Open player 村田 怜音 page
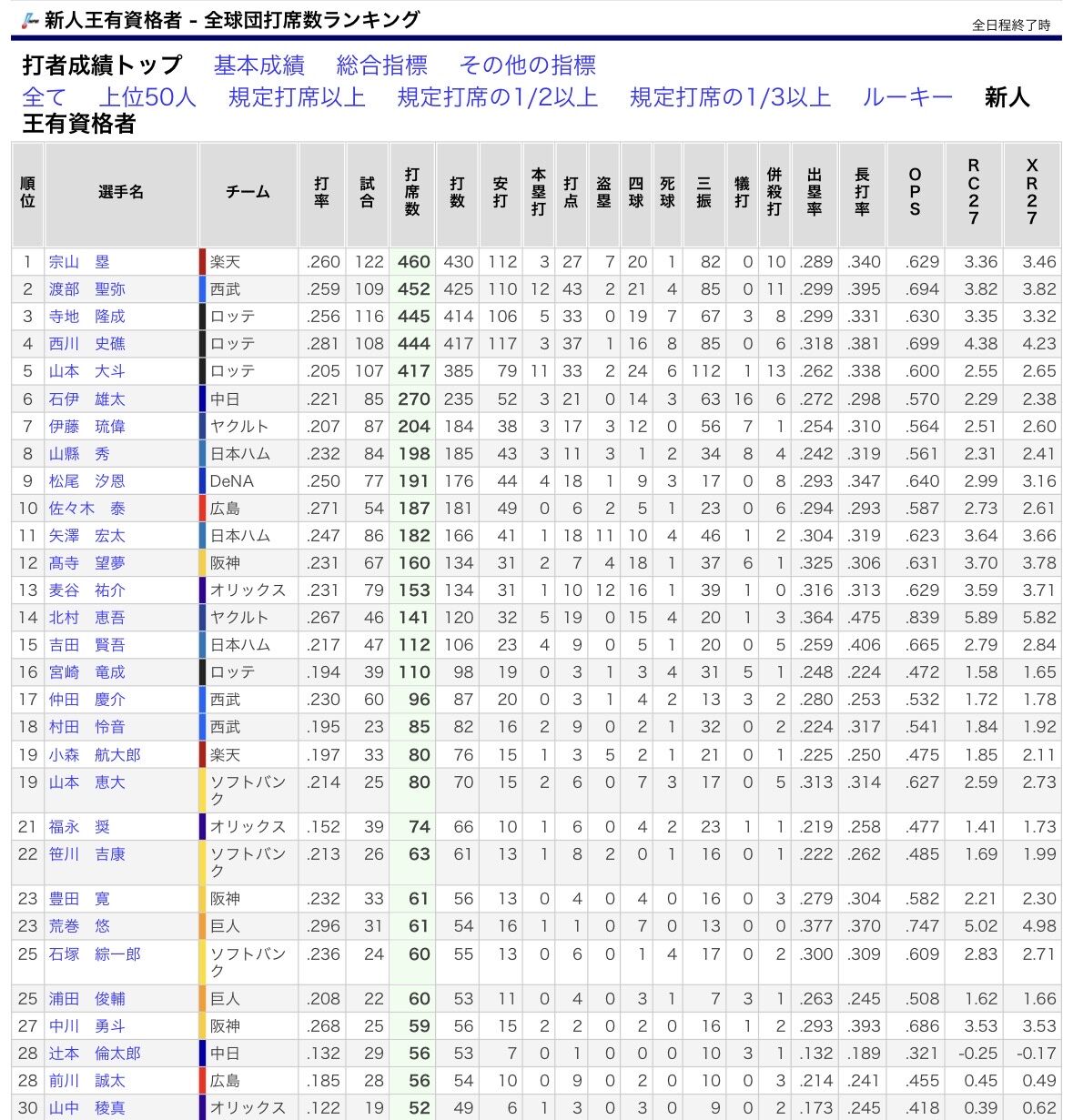Screen dimensions: 1073x1120 pyautogui.click(x=87, y=727)
